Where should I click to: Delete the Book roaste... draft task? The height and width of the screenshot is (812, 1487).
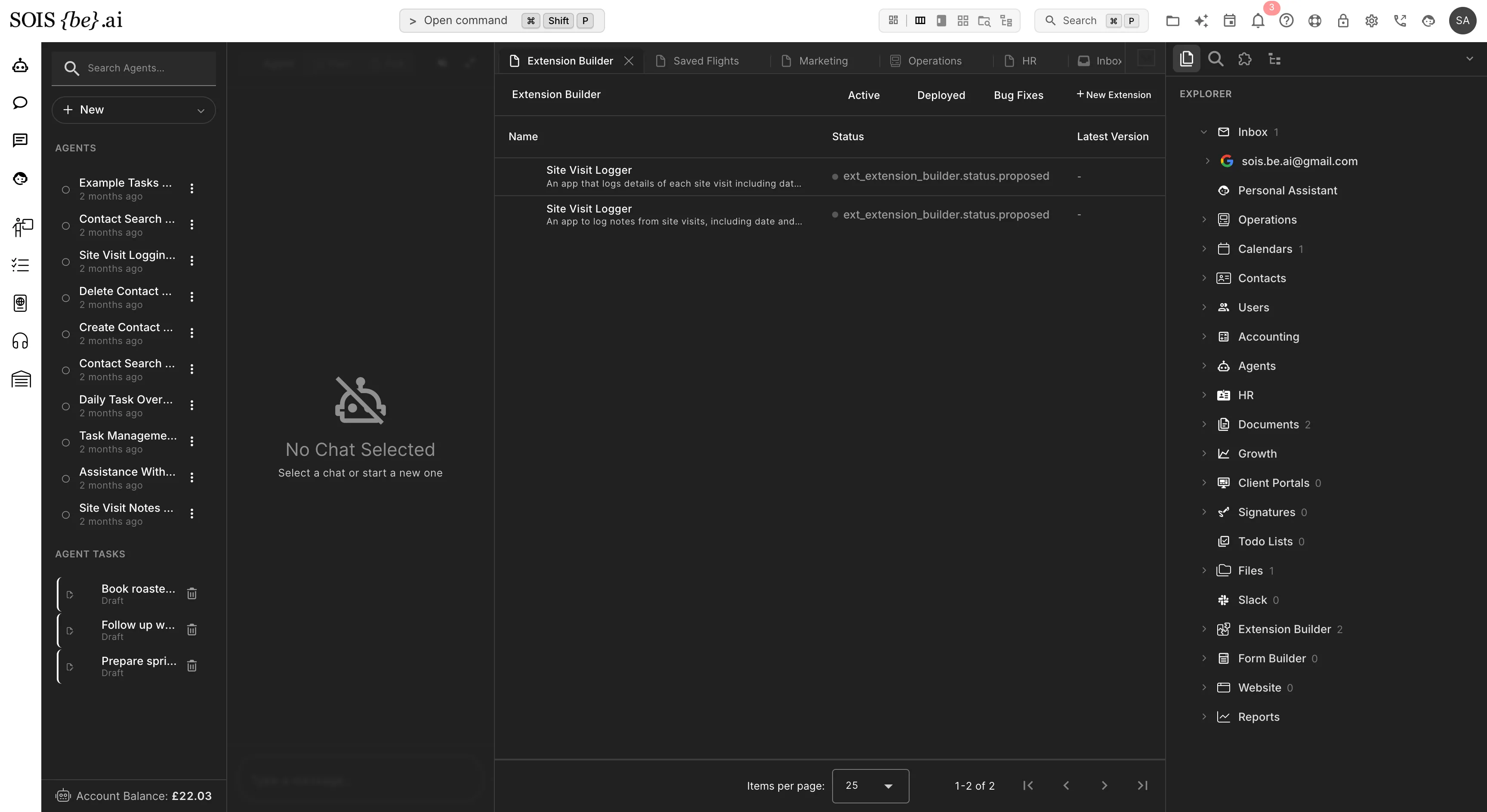tap(192, 593)
